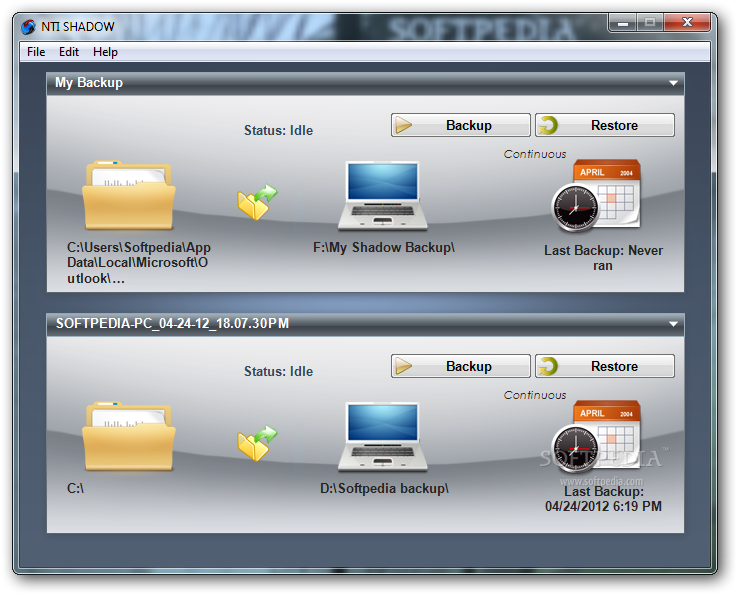This screenshot has width=738, height=595.
Task: Click the My Backup header title
Action: click(x=89, y=83)
